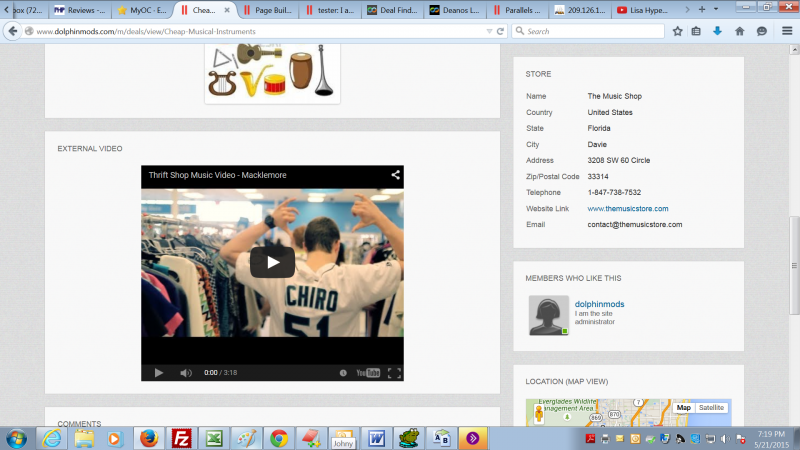
Task: Open the tab list dropdown arrow
Action: tap(716, 9)
